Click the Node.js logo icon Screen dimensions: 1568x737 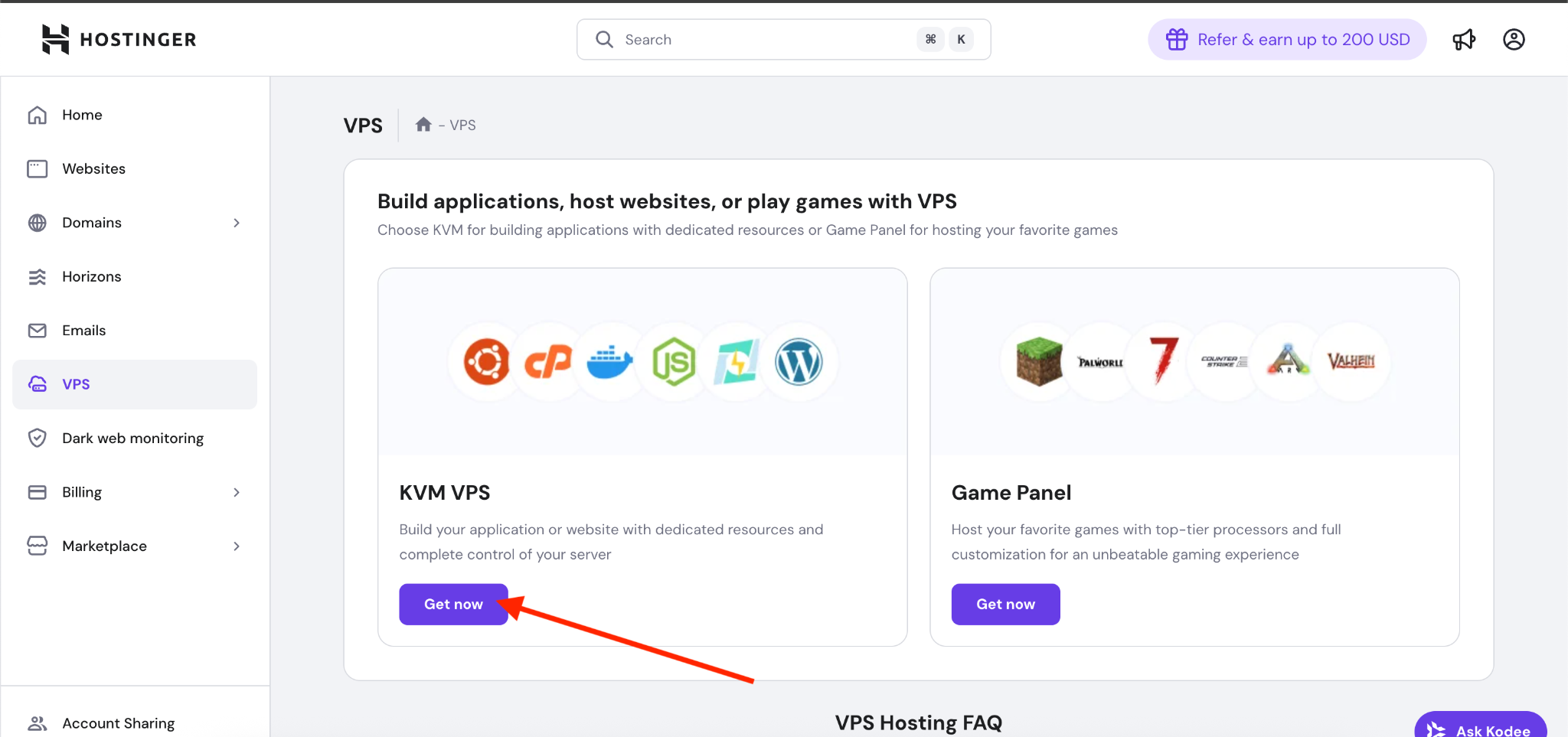click(673, 361)
